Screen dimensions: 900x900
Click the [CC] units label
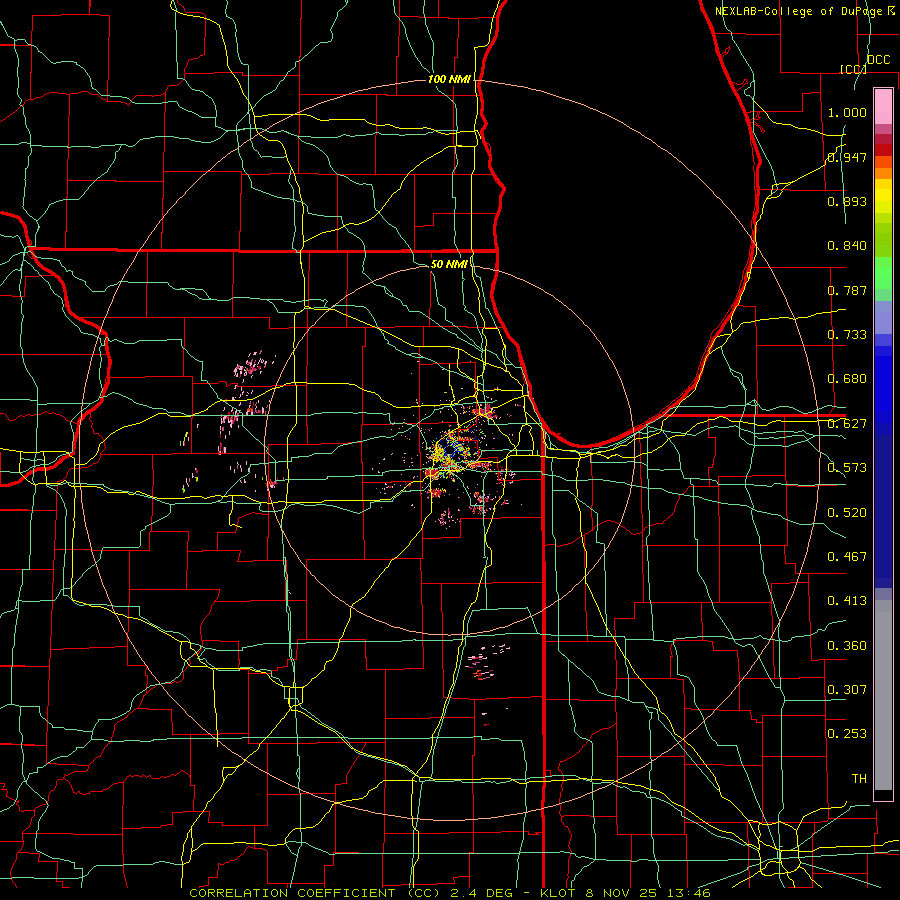click(852, 69)
